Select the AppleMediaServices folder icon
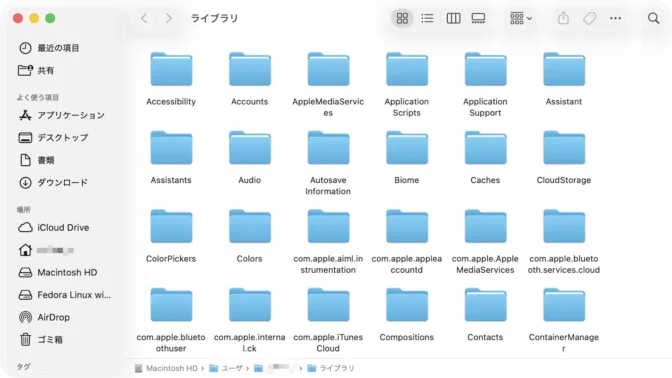672x378 pixels. point(328,69)
